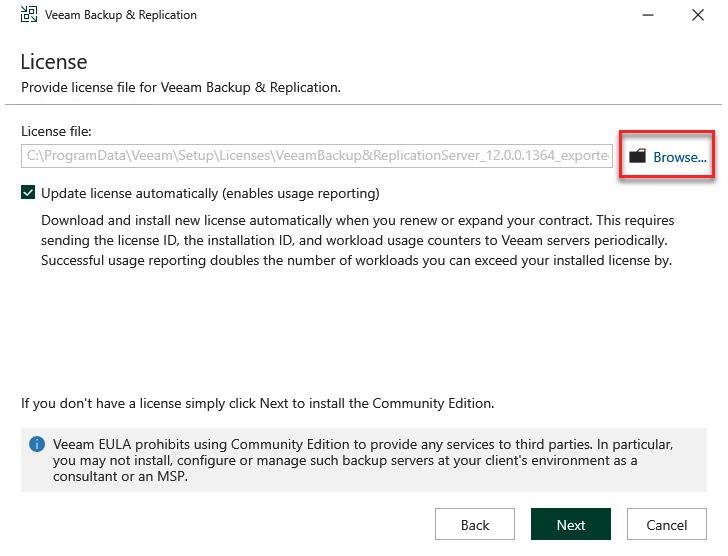Click the Community Edition hint text

coord(258,403)
